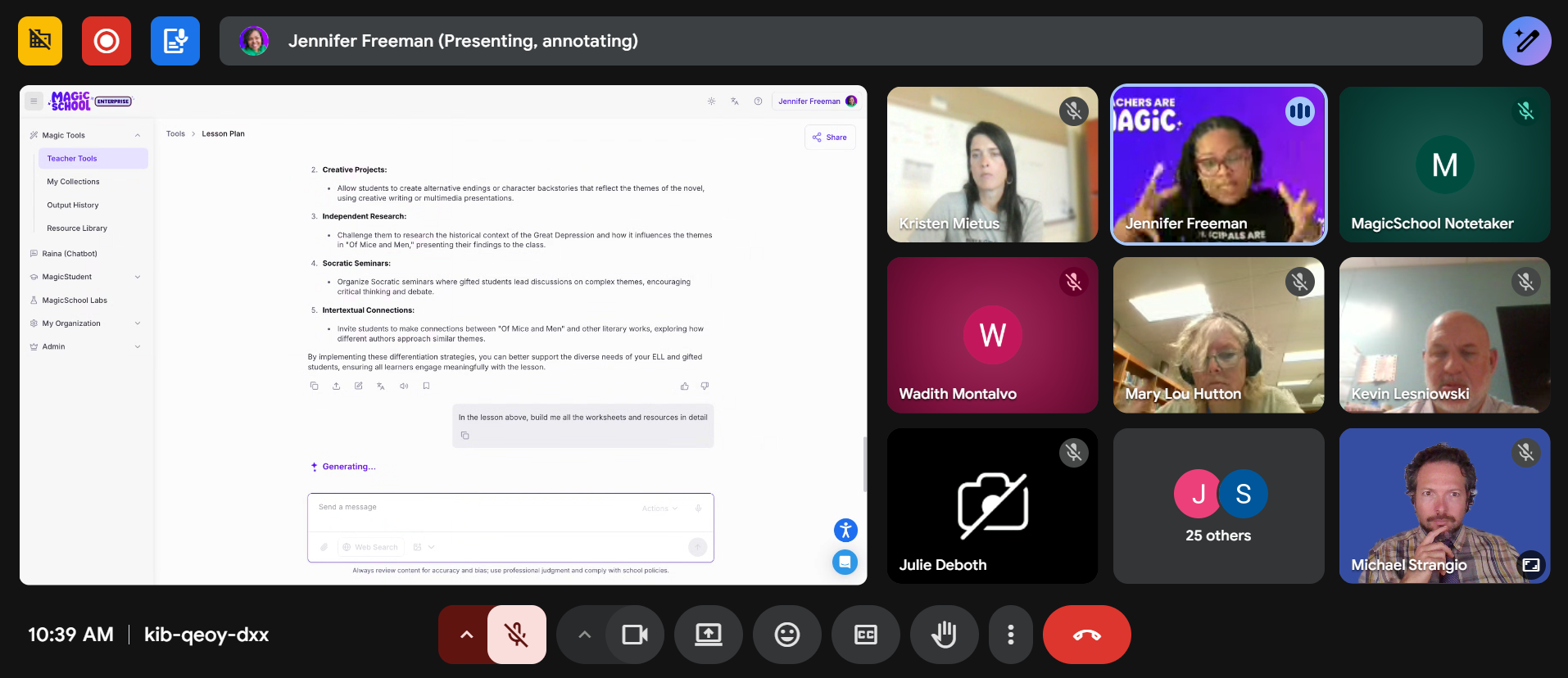Click the shared screen vertical scrollbar
This screenshot has width=1568, height=678.
pos(864,464)
